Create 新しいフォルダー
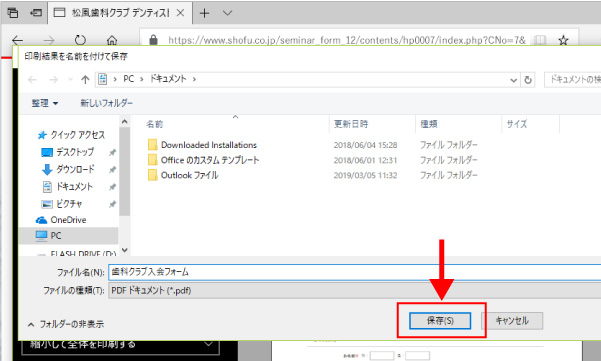601x361 pixels. point(106,103)
